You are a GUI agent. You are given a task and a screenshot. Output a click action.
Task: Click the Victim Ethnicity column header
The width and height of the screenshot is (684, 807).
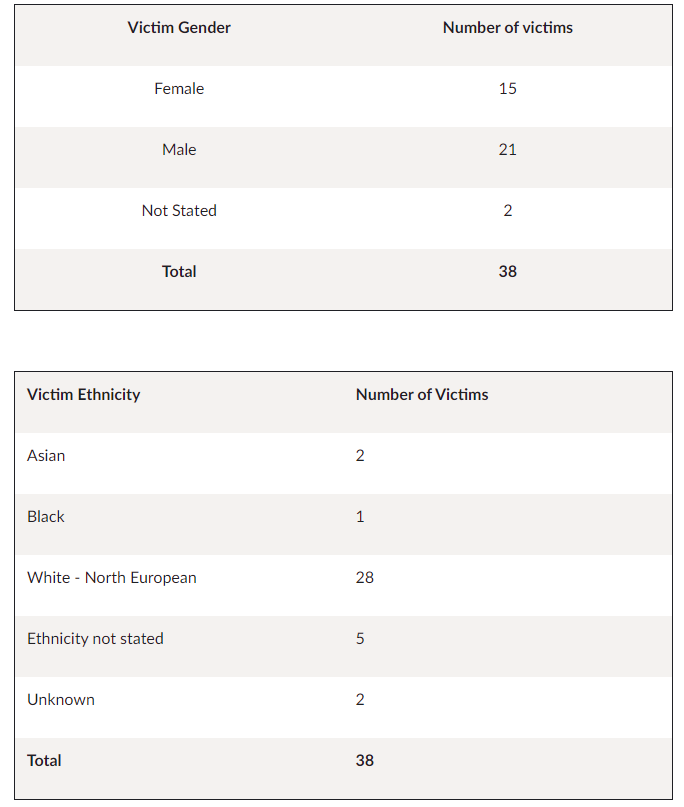coord(84,395)
